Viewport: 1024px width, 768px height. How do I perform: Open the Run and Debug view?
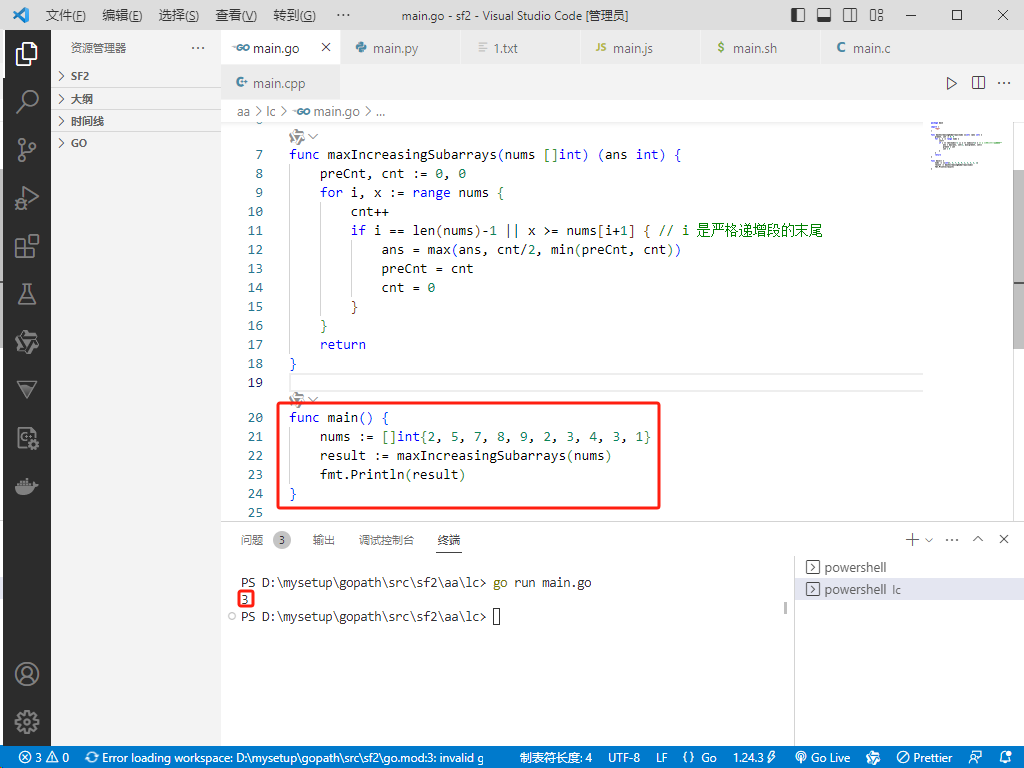point(26,198)
